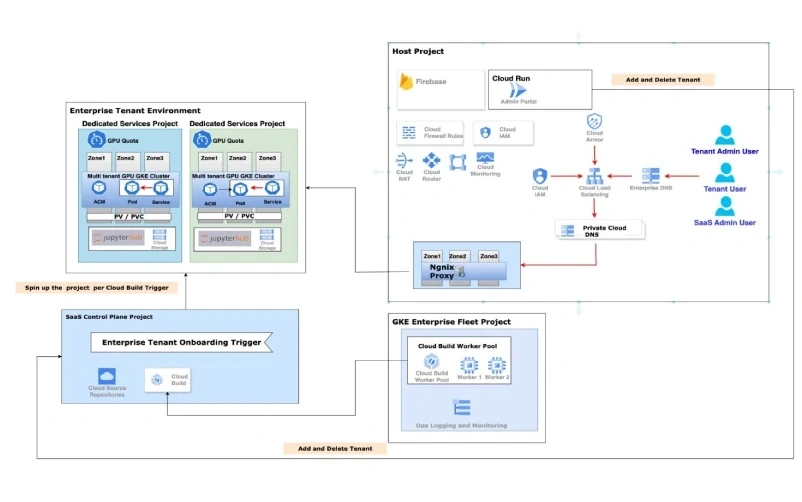Click the Cloud Armor shield icon
This screenshot has width=802, height=502.
[x=594, y=123]
